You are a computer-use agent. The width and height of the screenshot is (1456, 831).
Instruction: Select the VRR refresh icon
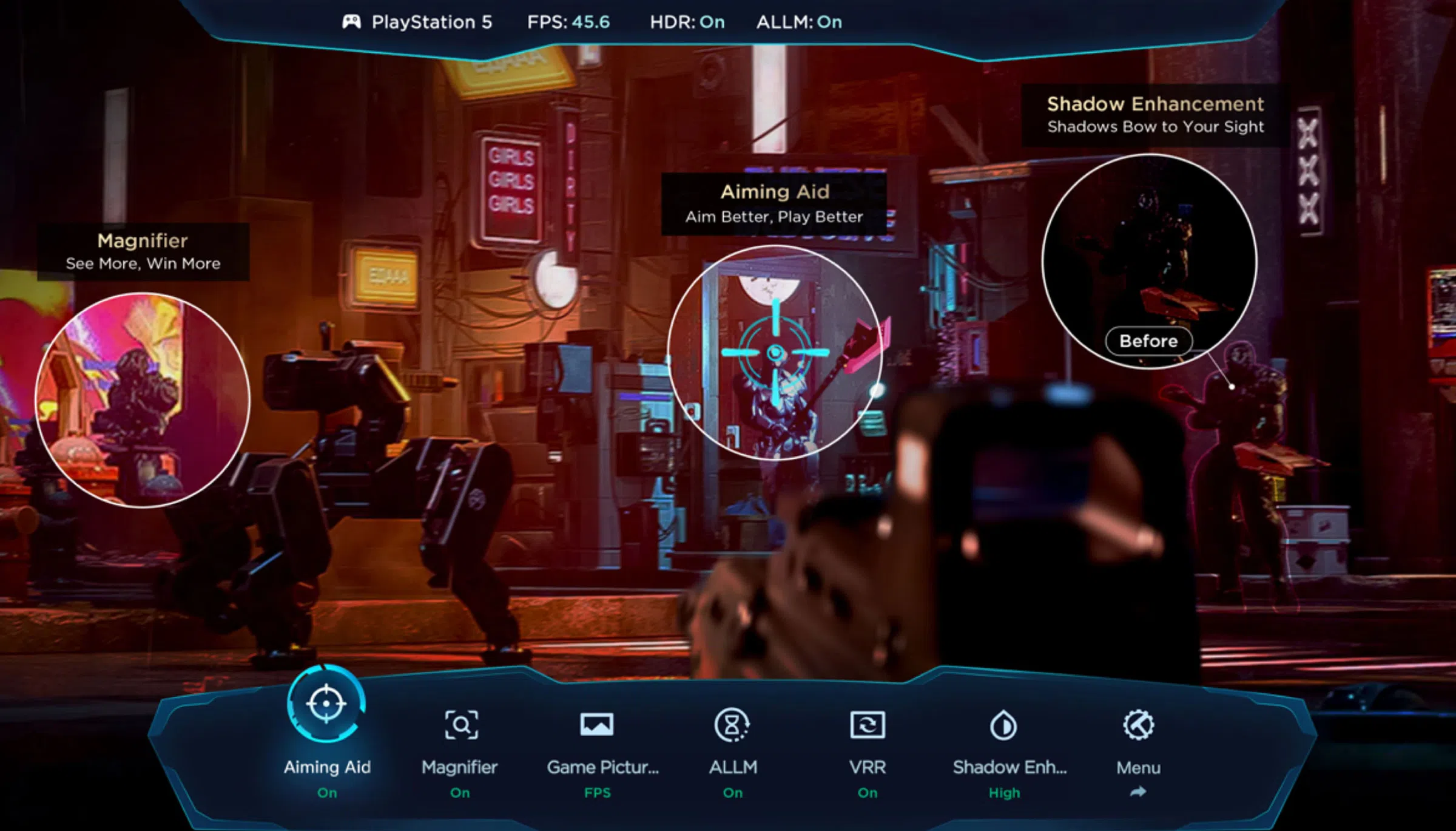[x=868, y=725]
